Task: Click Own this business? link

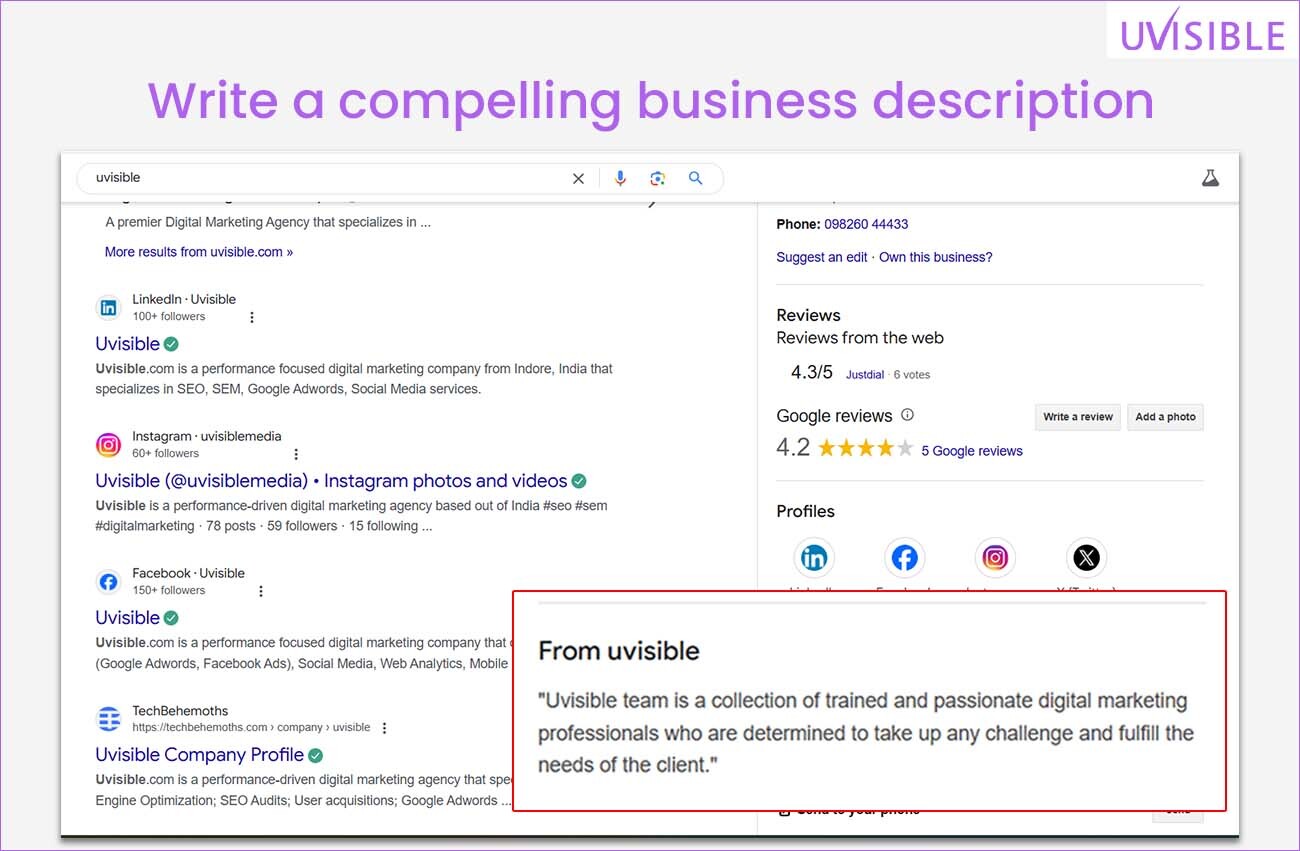Action: point(936,257)
